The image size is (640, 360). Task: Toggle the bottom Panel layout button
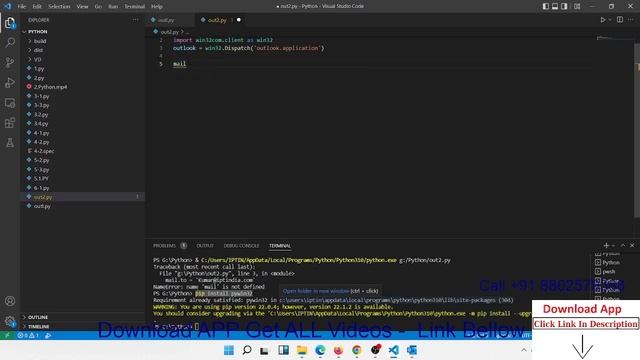[x=555, y=6]
